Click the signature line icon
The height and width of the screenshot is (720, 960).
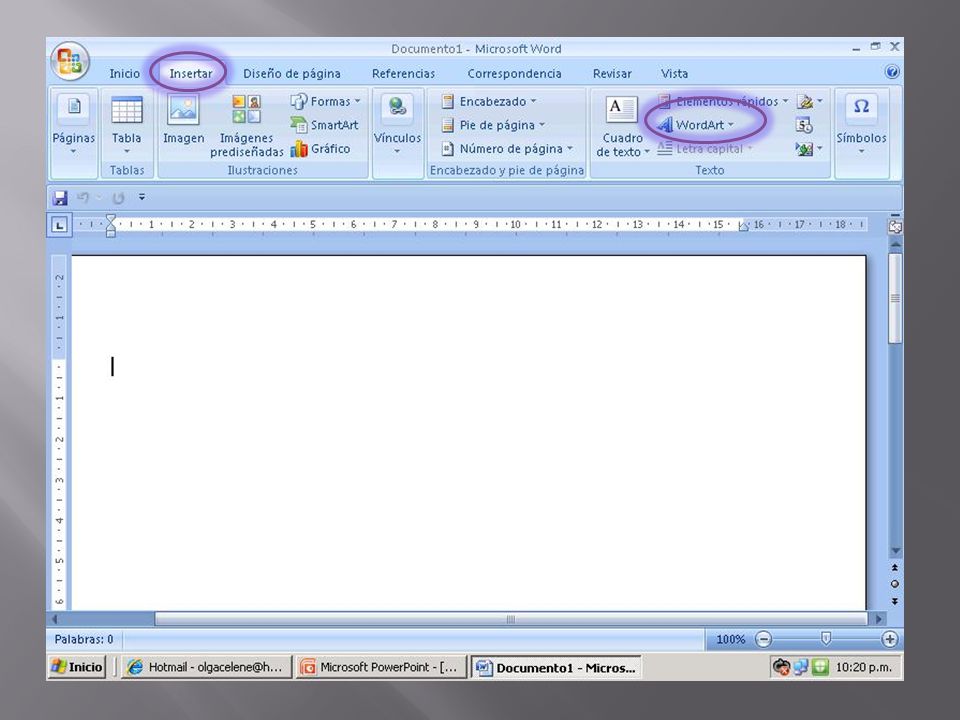(x=804, y=102)
